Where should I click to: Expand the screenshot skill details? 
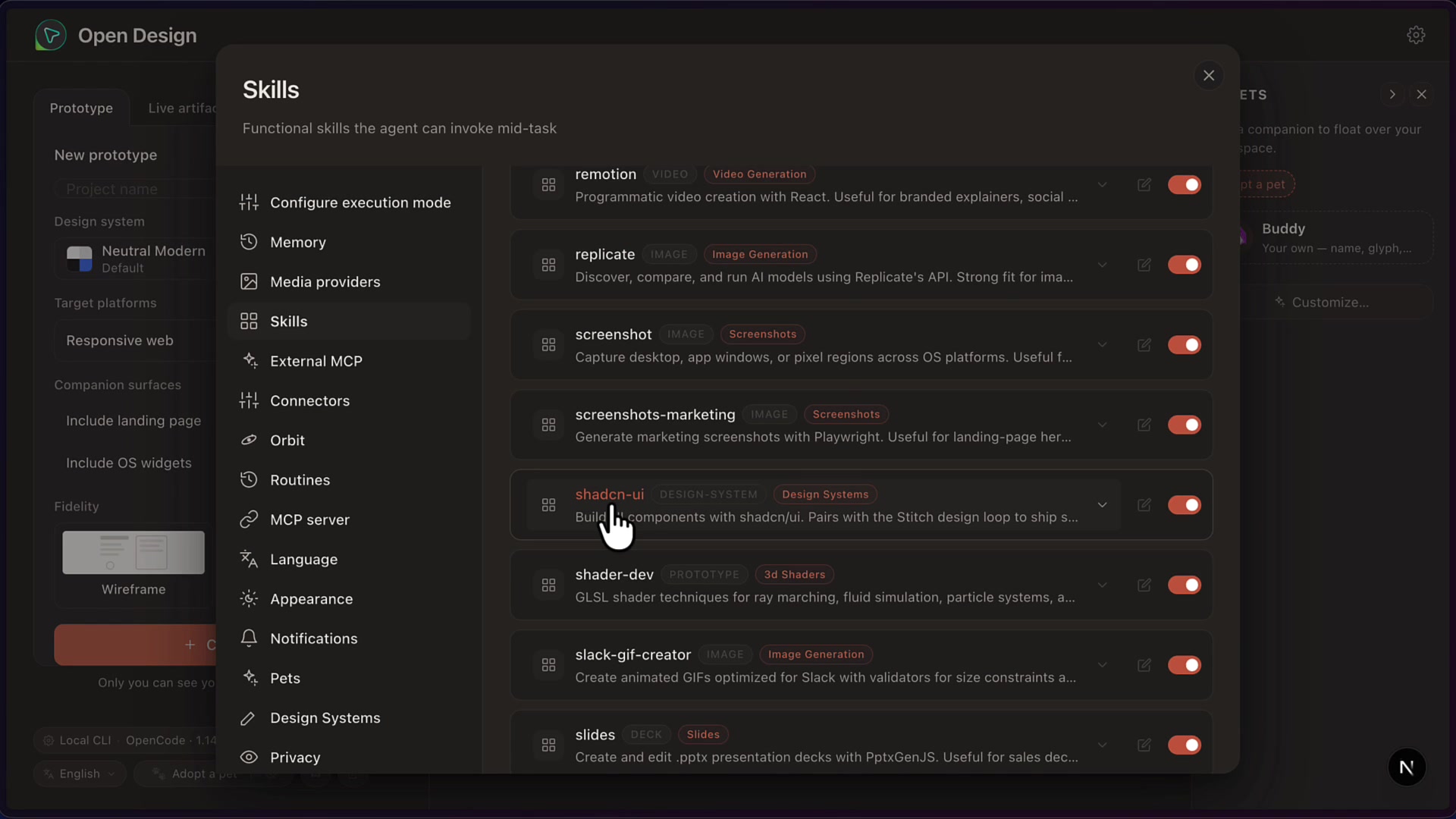pos(1103,345)
